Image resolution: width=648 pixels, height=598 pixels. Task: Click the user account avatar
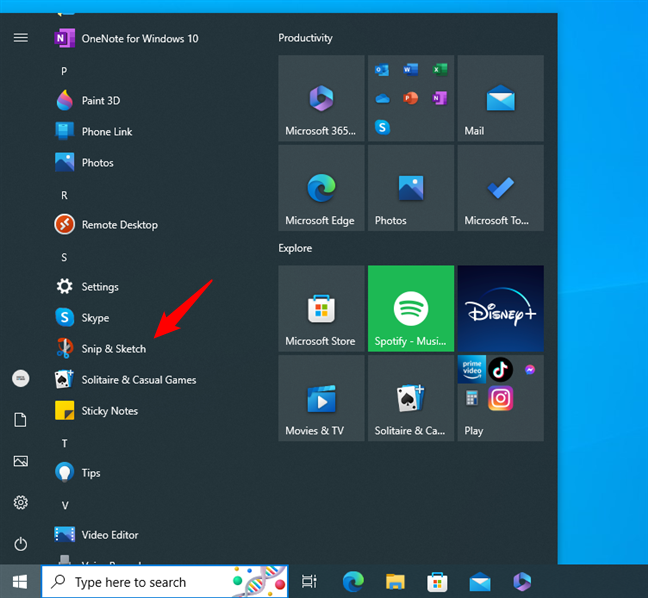(21, 378)
